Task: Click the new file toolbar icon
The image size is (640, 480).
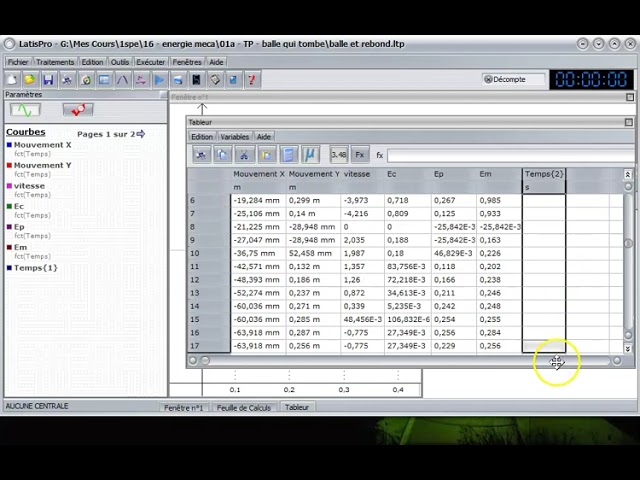Action: coord(12,80)
